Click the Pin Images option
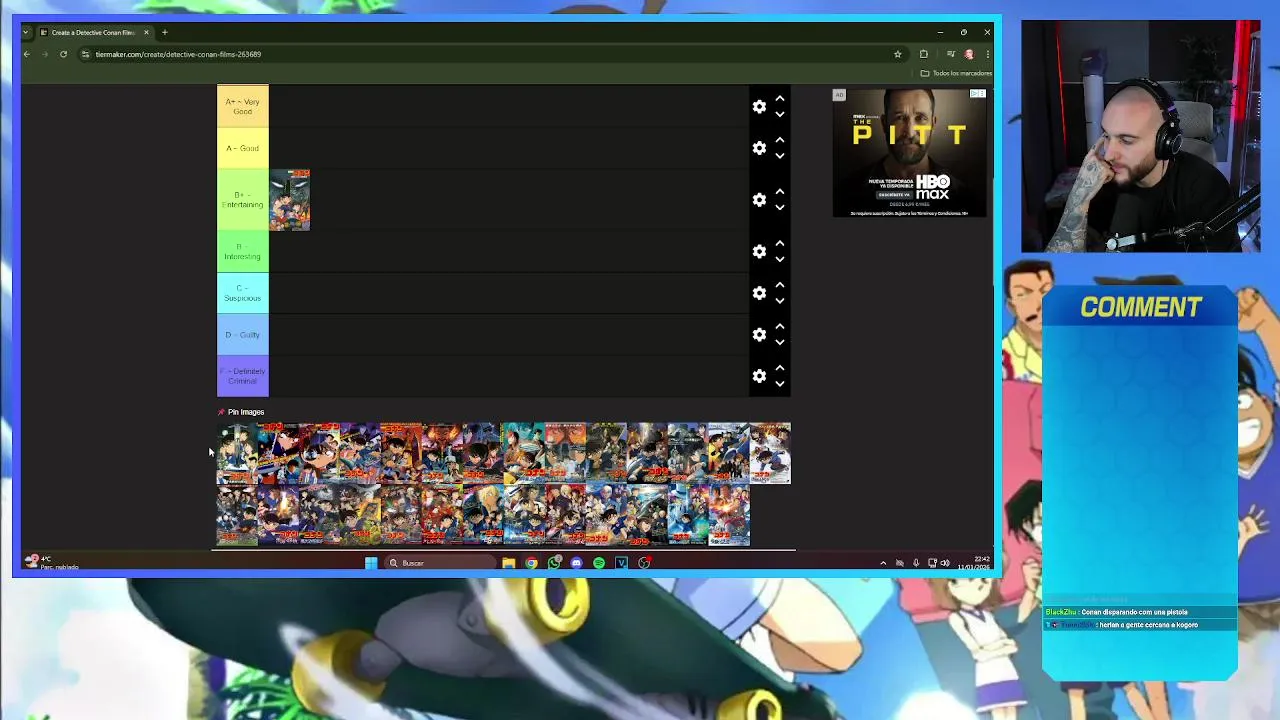 pos(241,412)
